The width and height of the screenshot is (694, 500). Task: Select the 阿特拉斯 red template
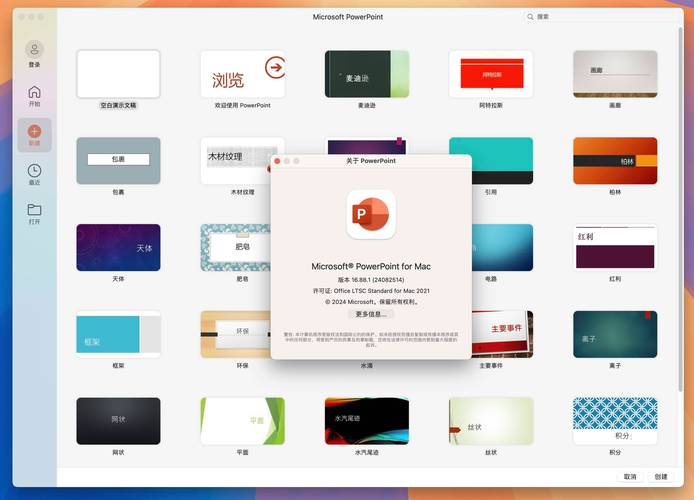(x=490, y=74)
